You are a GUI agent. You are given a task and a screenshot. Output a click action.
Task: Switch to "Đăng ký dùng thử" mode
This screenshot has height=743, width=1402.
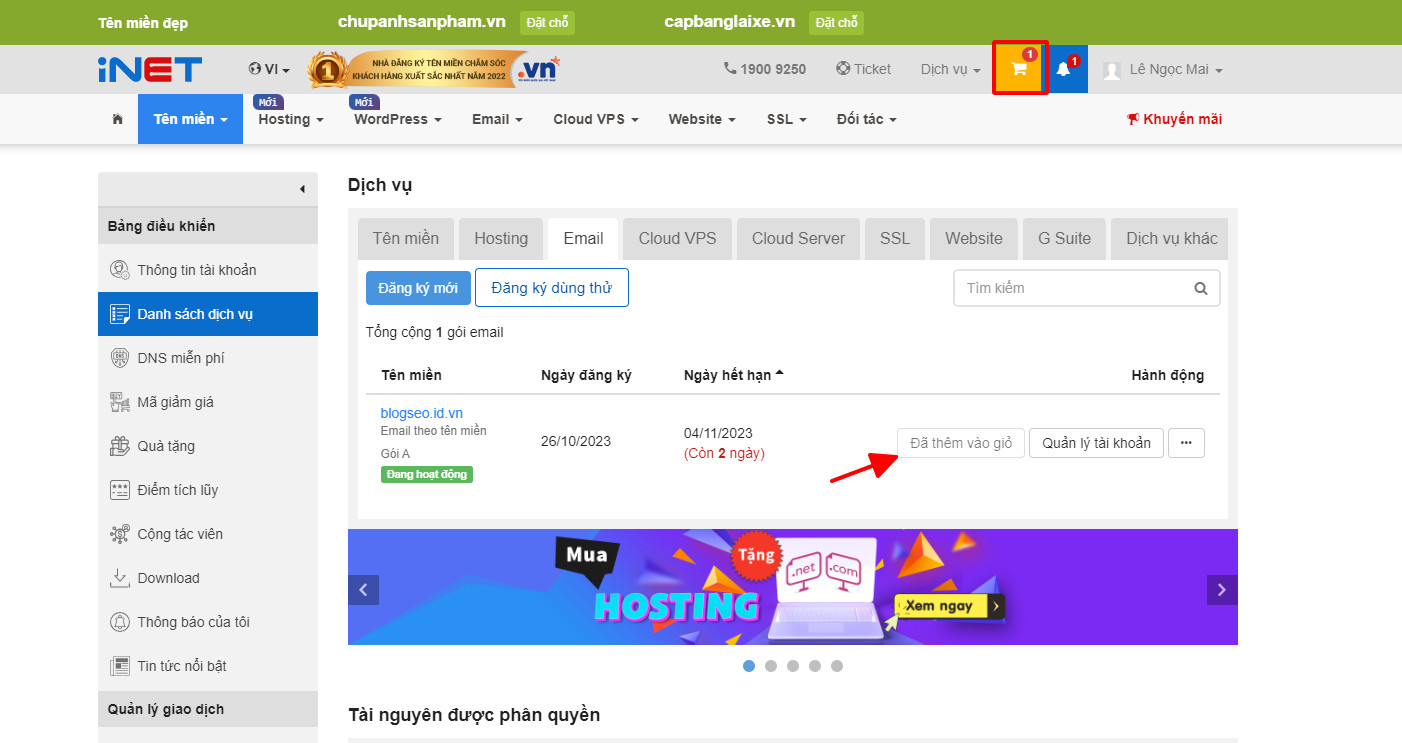[x=551, y=287]
